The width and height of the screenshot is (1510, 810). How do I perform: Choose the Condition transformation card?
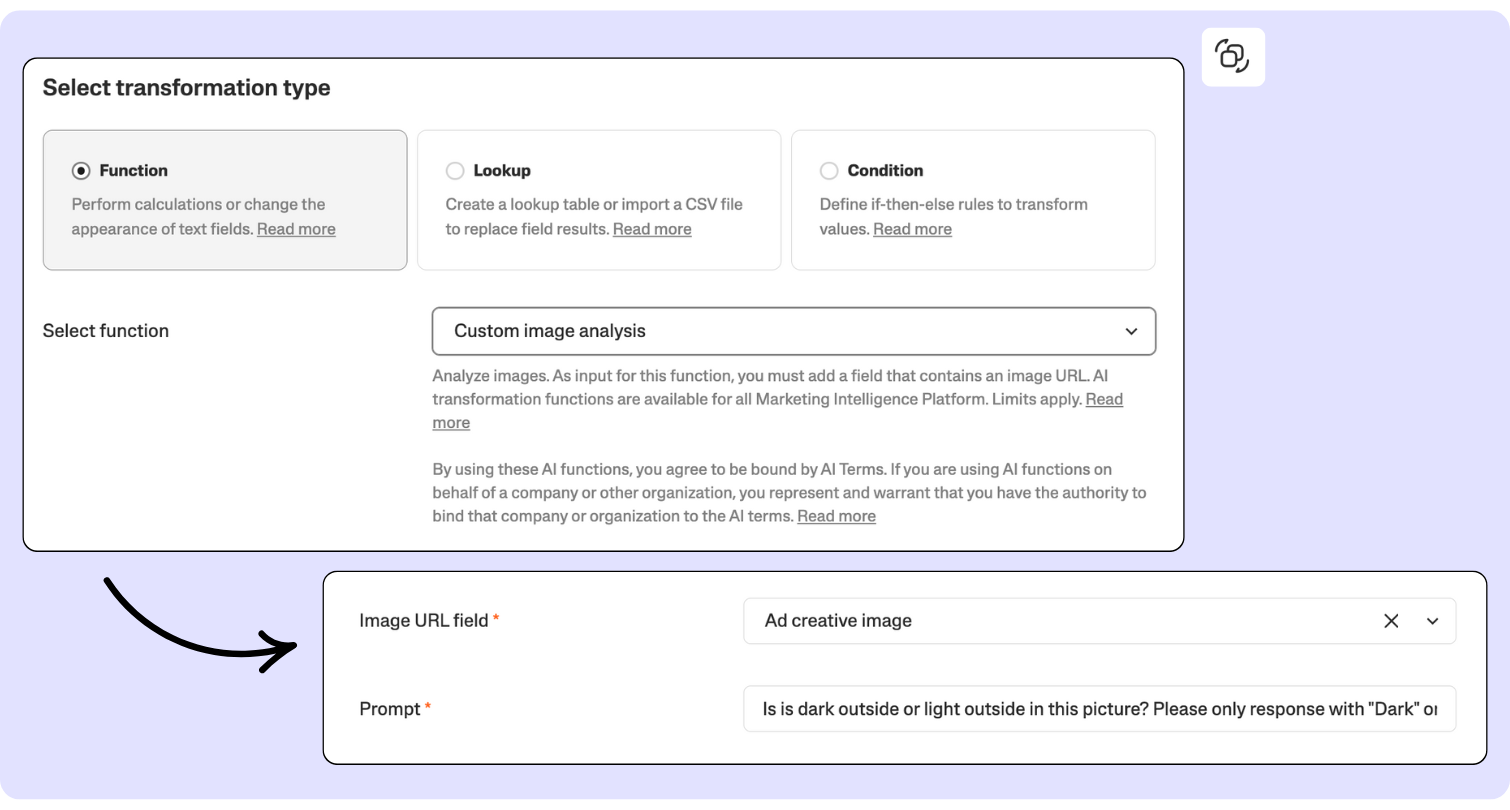pos(972,200)
